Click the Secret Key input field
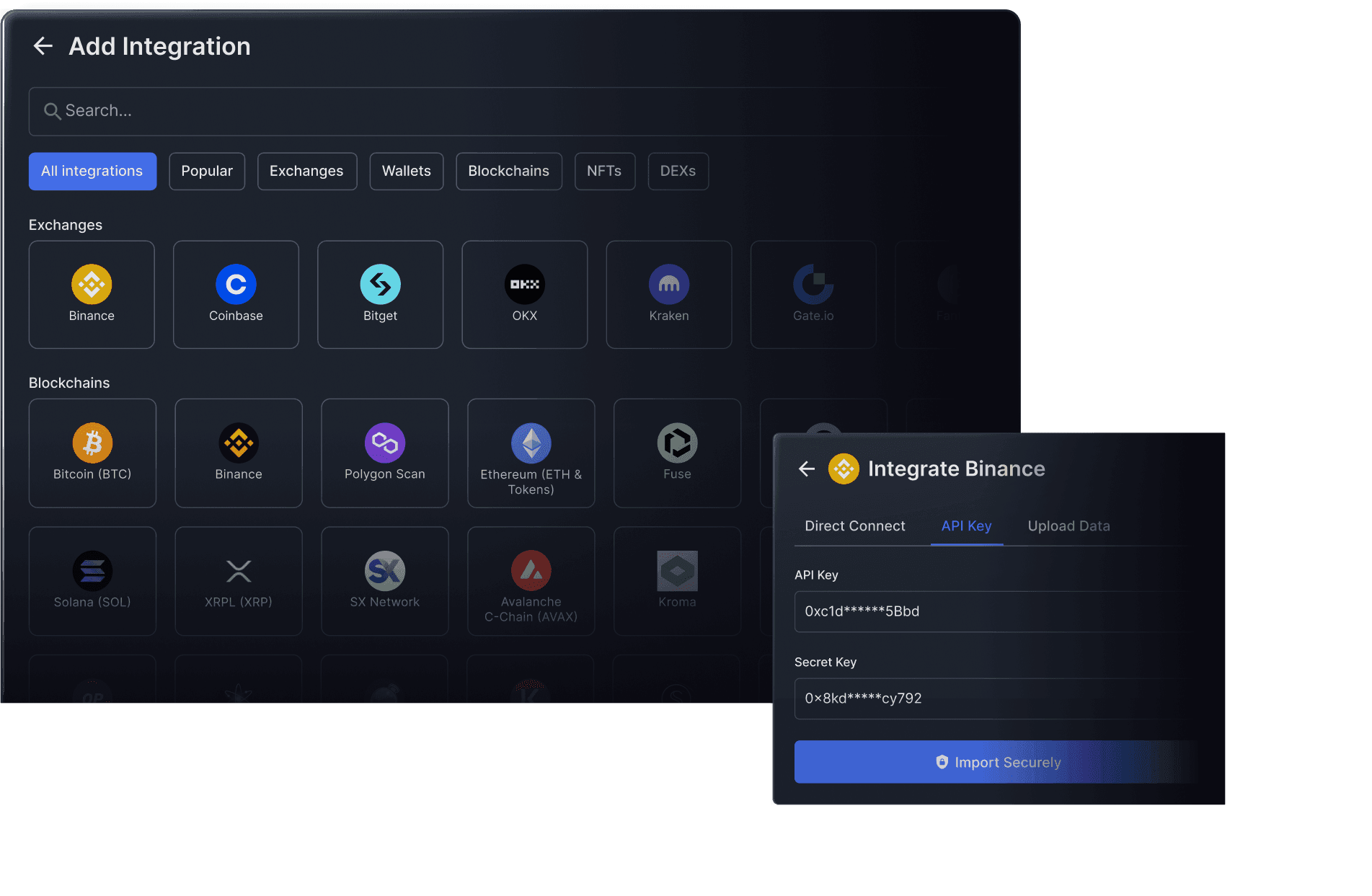The height and width of the screenshot is (896, 1372). click(x=996, y=699)
